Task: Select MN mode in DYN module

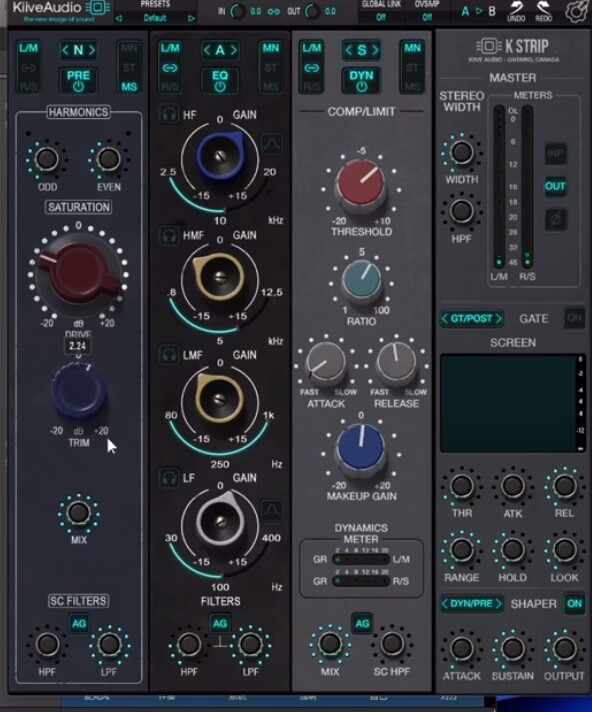Action: (412, 48)
